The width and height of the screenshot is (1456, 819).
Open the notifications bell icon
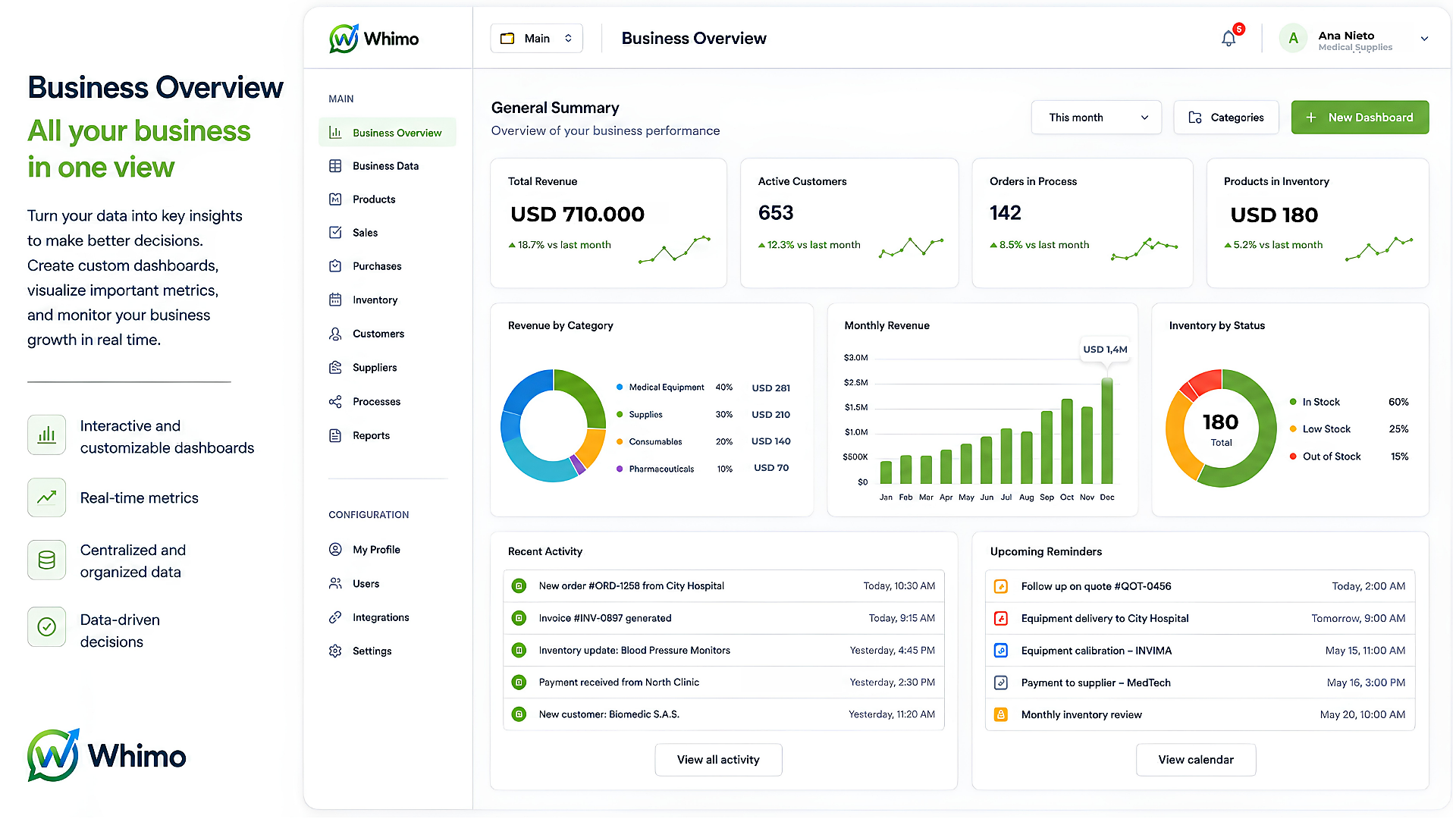[x=1228, y=39]
